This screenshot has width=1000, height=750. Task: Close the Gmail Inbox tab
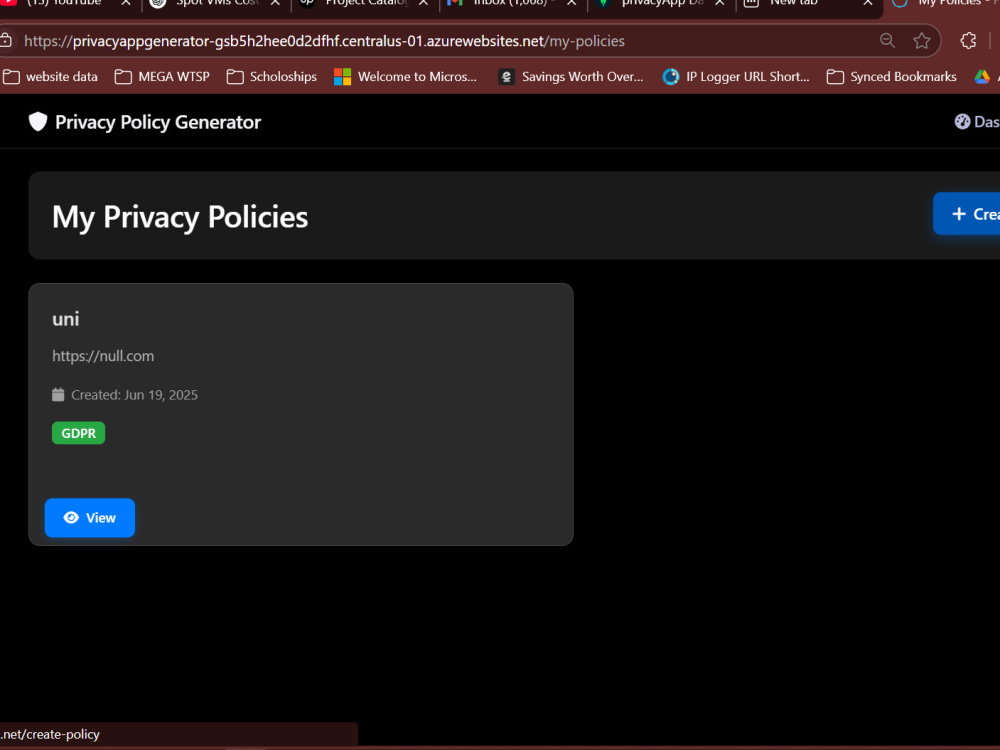pyautogui.click(x=572, y=3)
